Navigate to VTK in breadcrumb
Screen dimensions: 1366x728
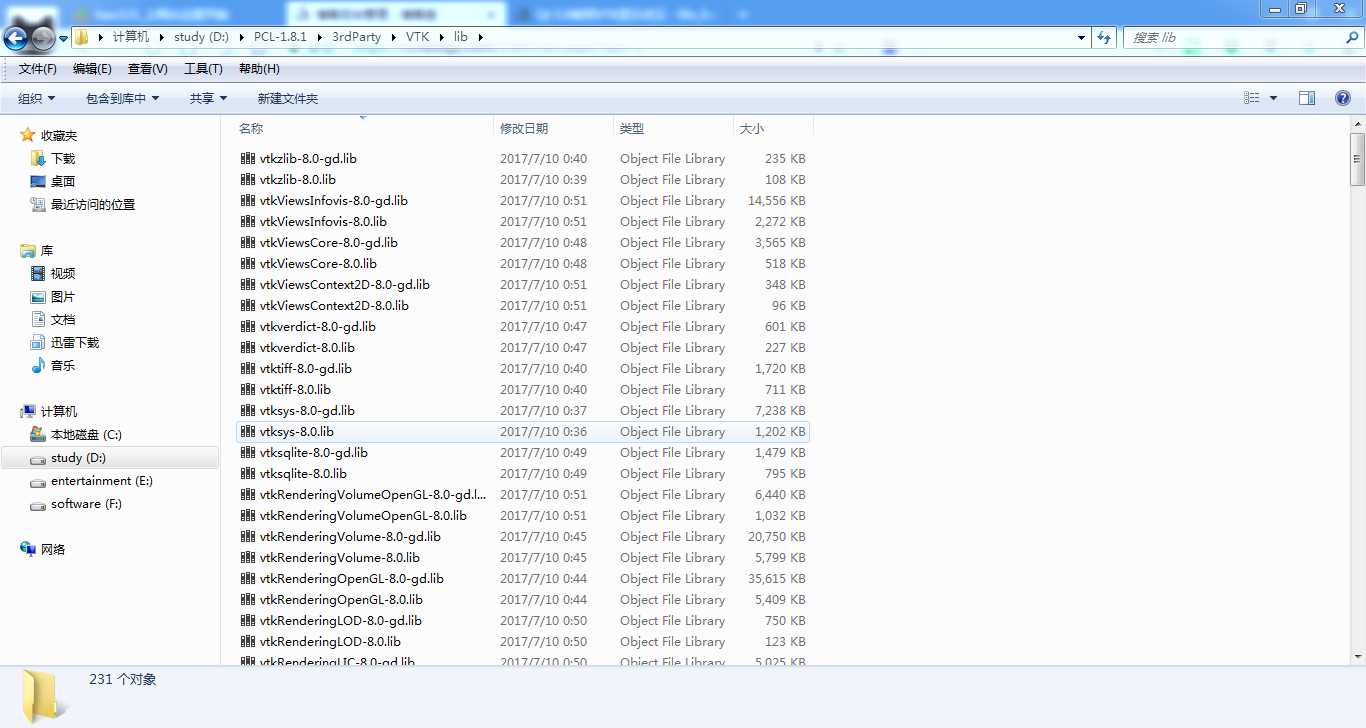point(418,37)
